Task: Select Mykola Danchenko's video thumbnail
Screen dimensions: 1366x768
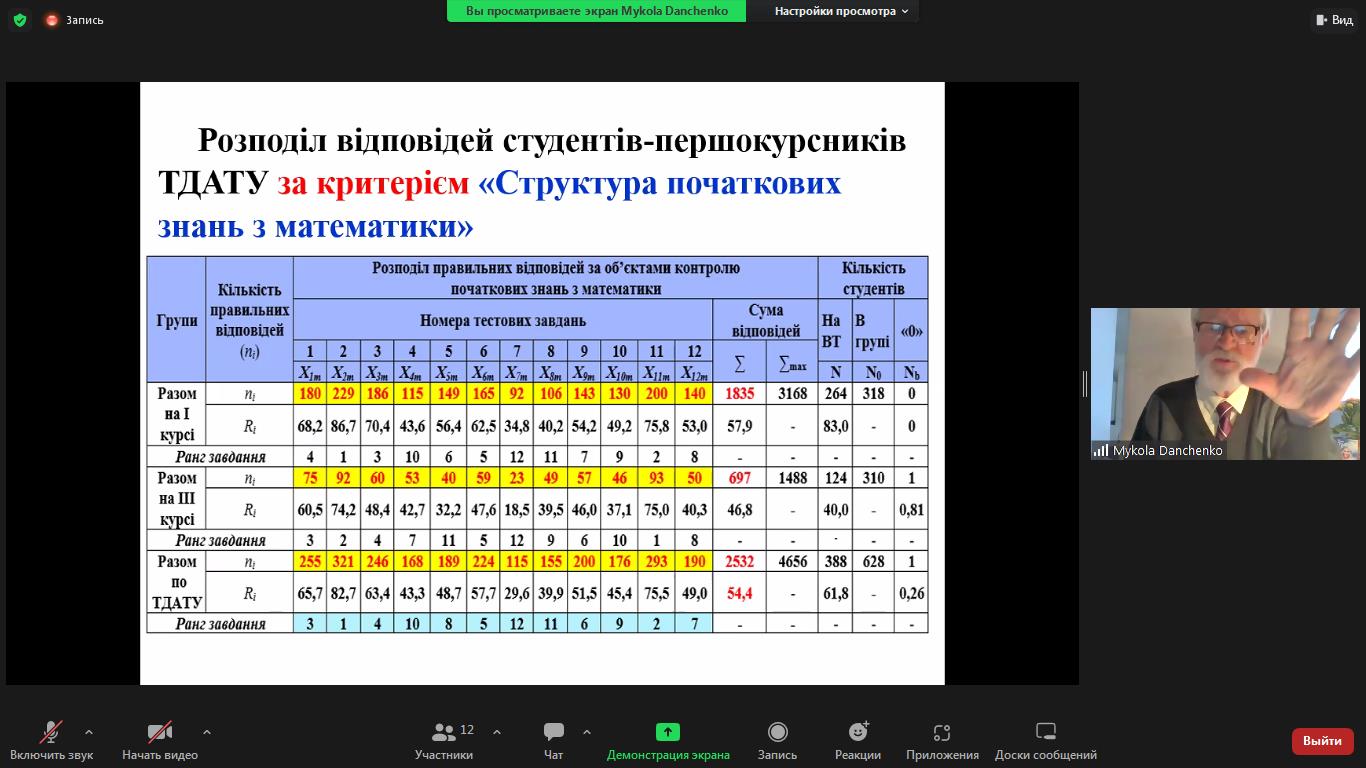Action: coord(1225,384)
